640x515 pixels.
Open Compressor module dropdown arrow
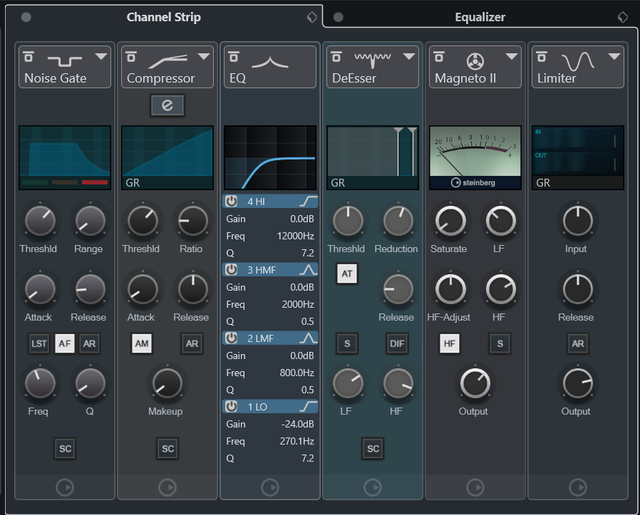(204, 56)
